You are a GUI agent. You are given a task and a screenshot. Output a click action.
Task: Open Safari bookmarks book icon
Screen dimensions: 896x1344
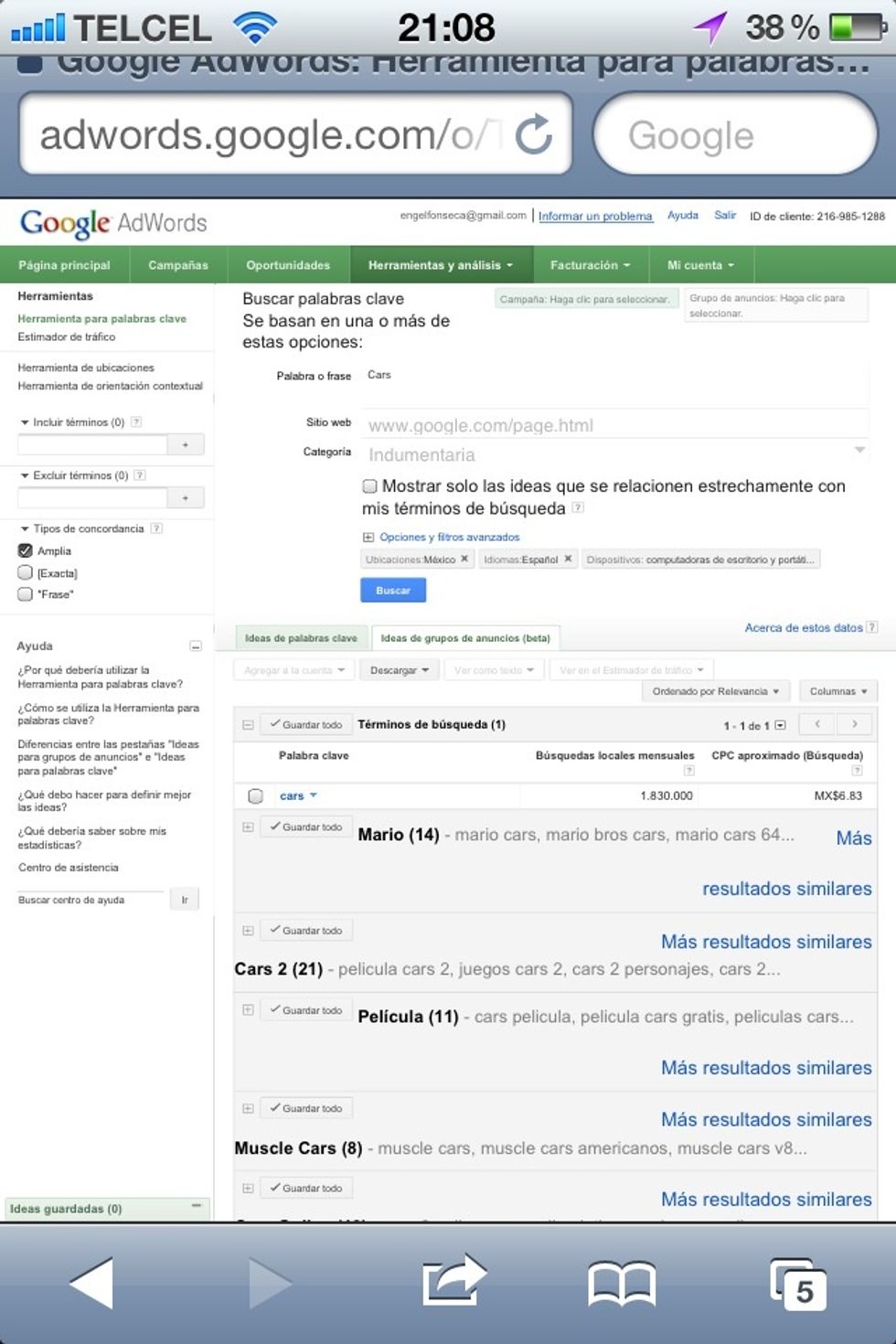(622, 1283)
